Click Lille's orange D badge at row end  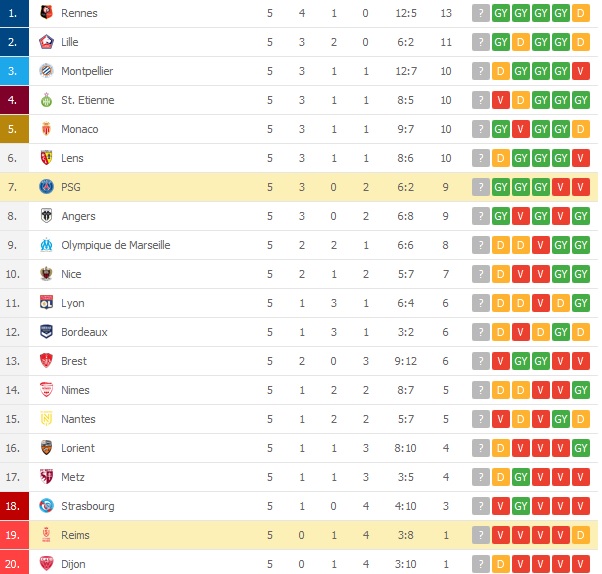coord(582,42)
